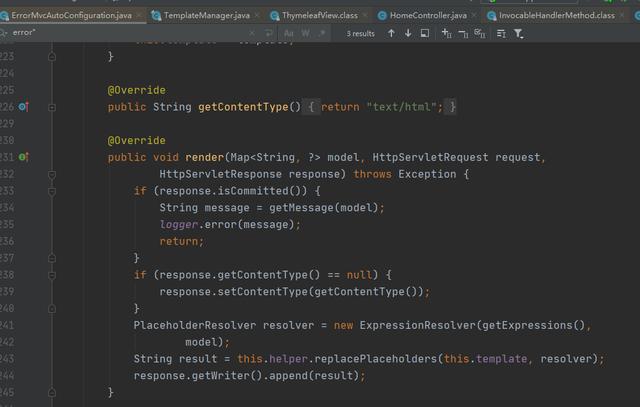Click the '3 results' count label
Viewport: 640px width, 407px height.
360,33
